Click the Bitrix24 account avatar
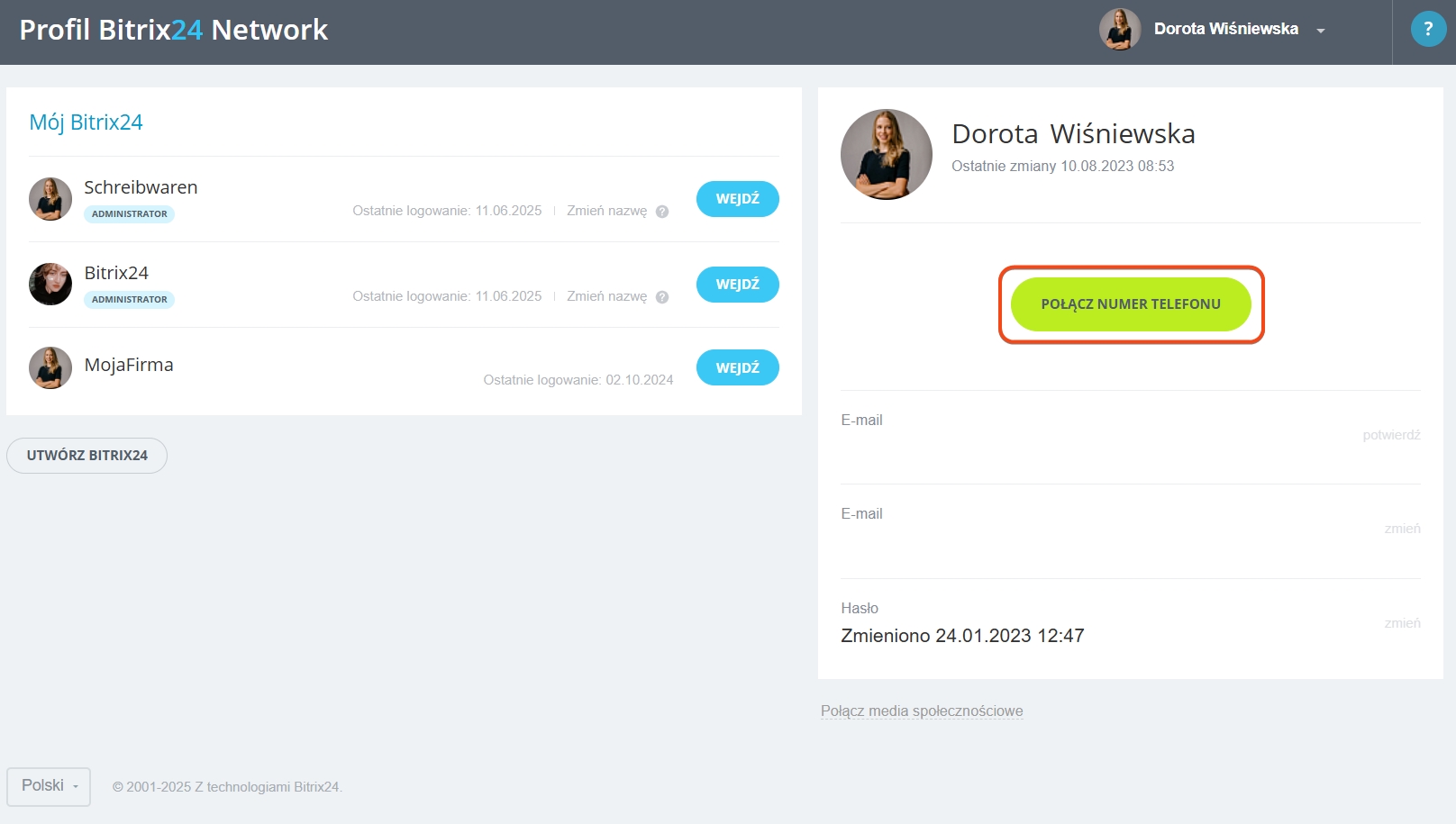 50,285
